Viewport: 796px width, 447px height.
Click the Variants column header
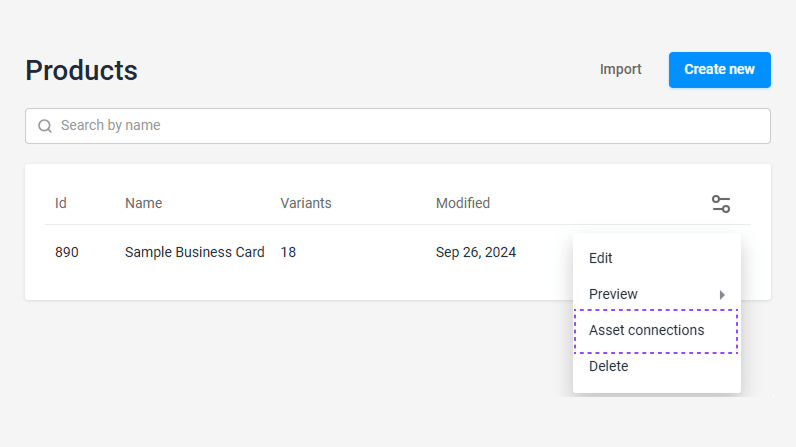[x=306, y=203]
